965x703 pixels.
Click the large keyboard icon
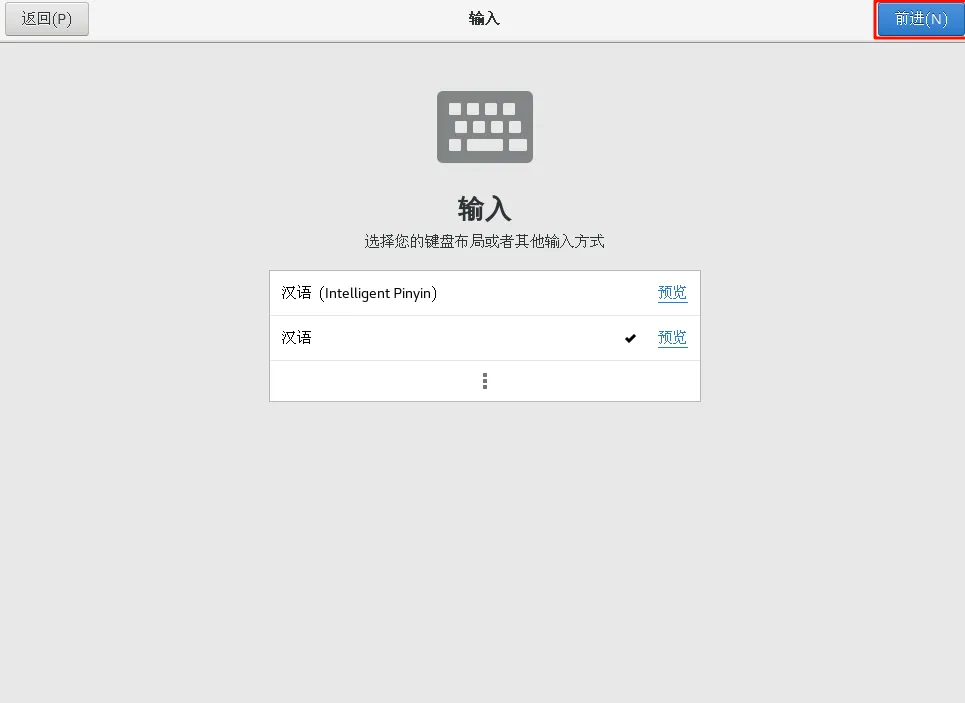point(485,127)
